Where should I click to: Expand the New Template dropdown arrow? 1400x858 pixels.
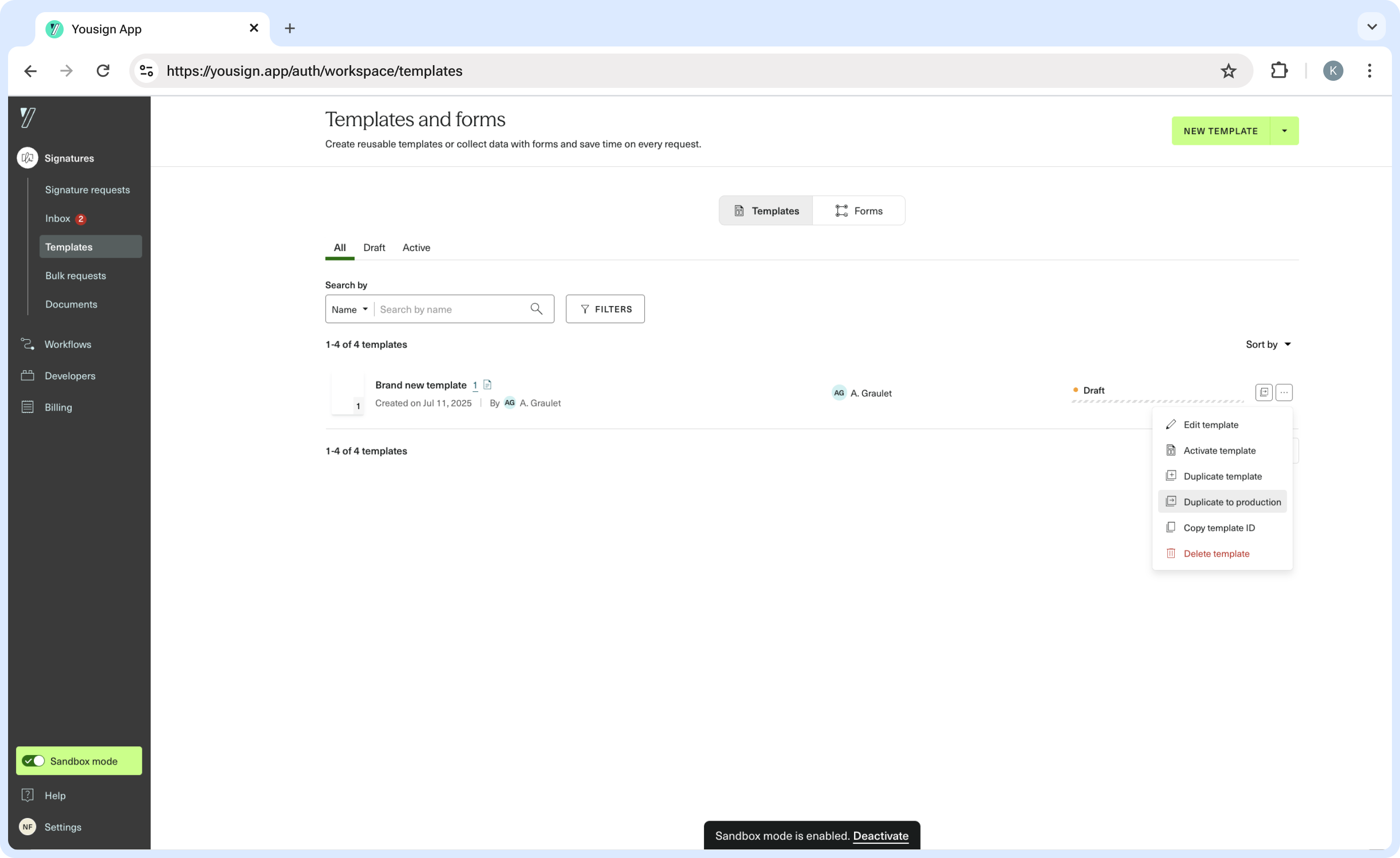point(1284,131)
